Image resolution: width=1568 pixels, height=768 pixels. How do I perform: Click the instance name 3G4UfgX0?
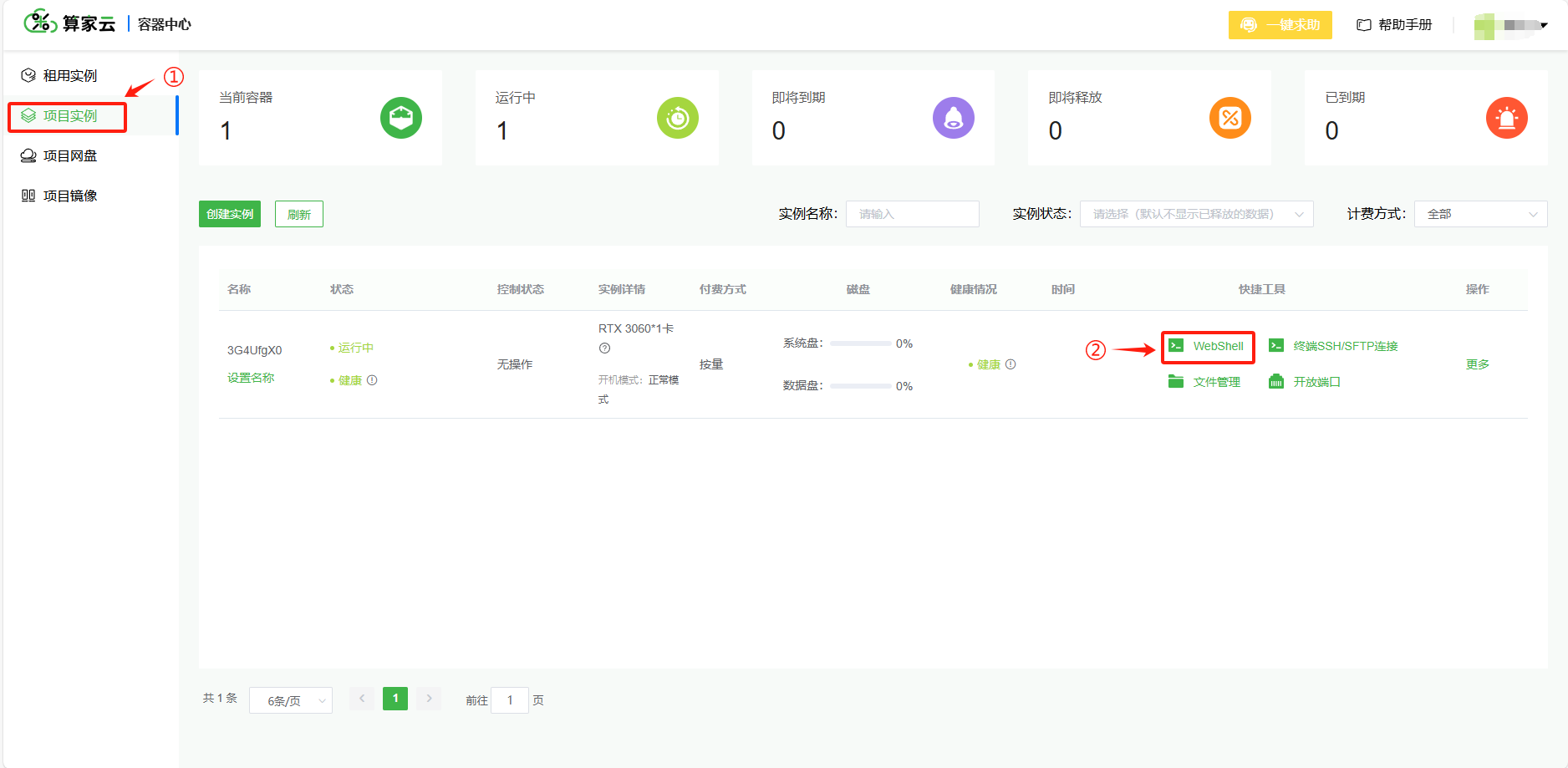tap(255, 350)
